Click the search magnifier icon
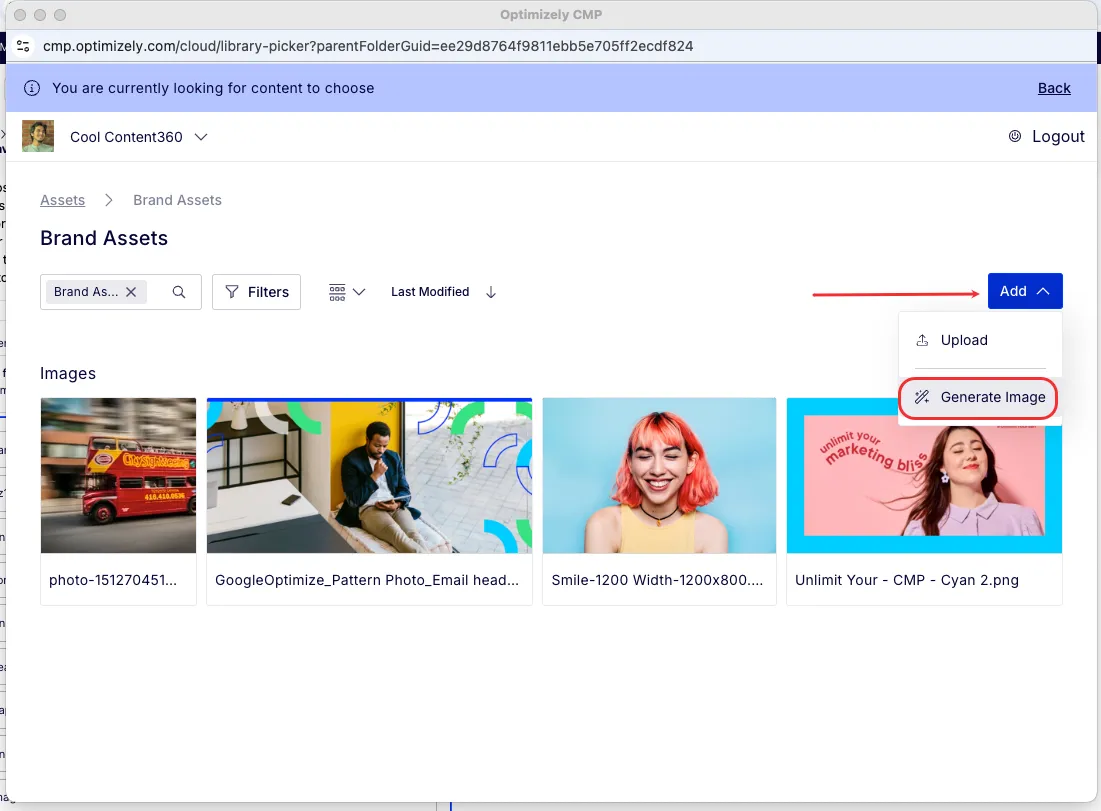Screen dimensions: 1101x811 point(179,292)
